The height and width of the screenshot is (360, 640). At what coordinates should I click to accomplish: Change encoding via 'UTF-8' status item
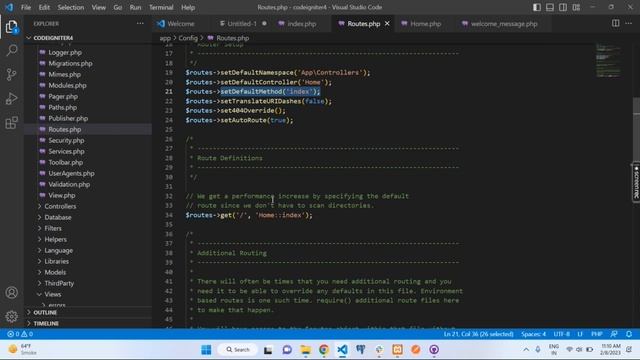pyautogui.click(x=562, y=334)
